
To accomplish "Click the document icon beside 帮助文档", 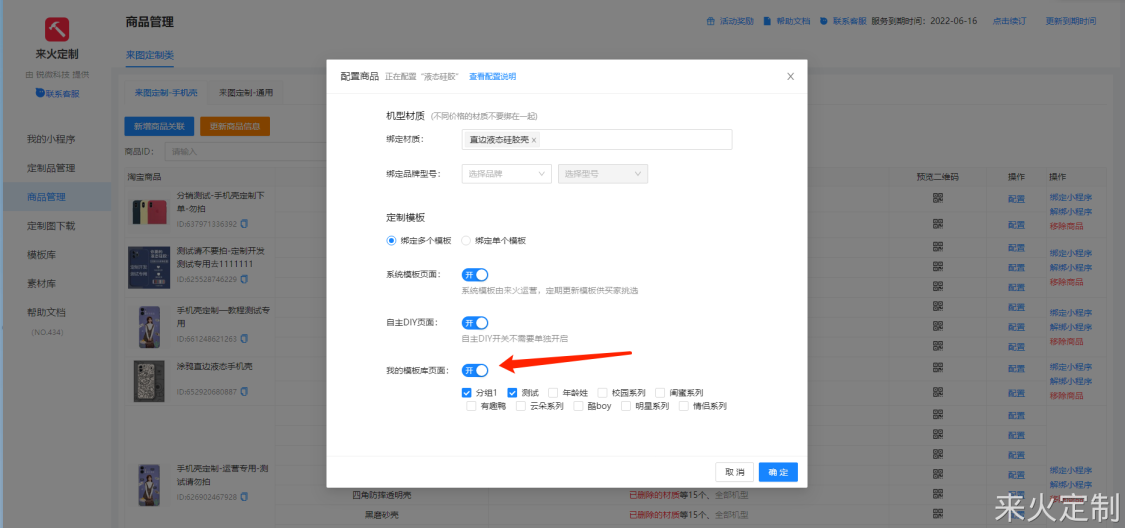I will (x=767, y=21).
